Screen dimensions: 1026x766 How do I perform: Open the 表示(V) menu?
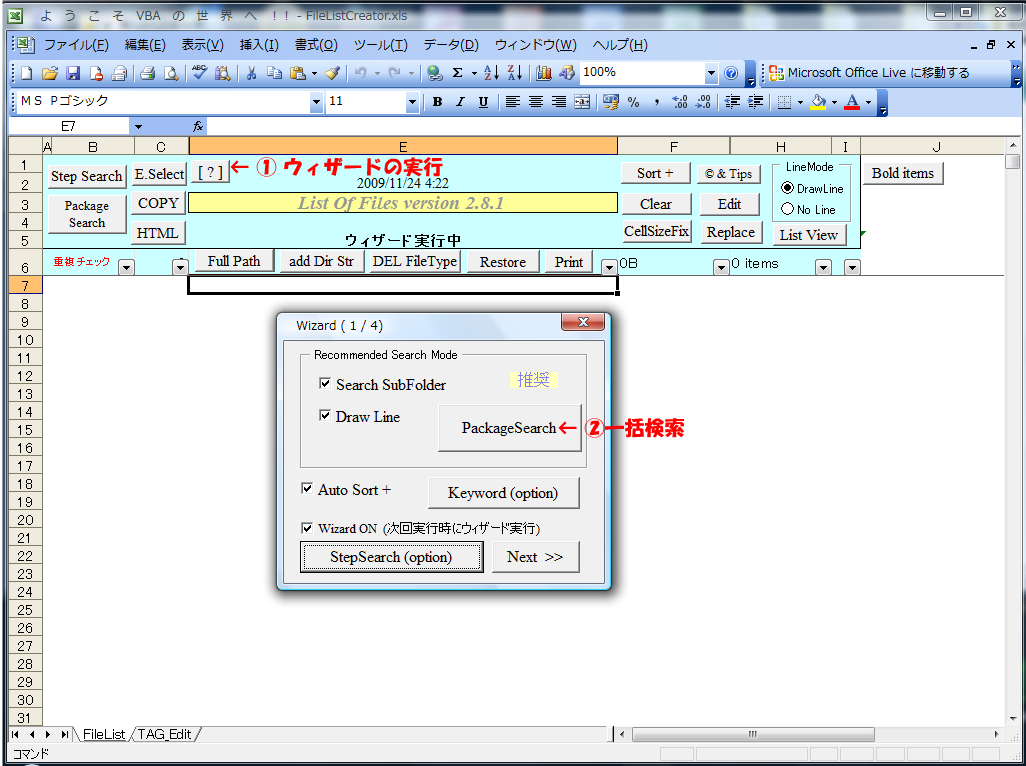click(x=202, y=45)
